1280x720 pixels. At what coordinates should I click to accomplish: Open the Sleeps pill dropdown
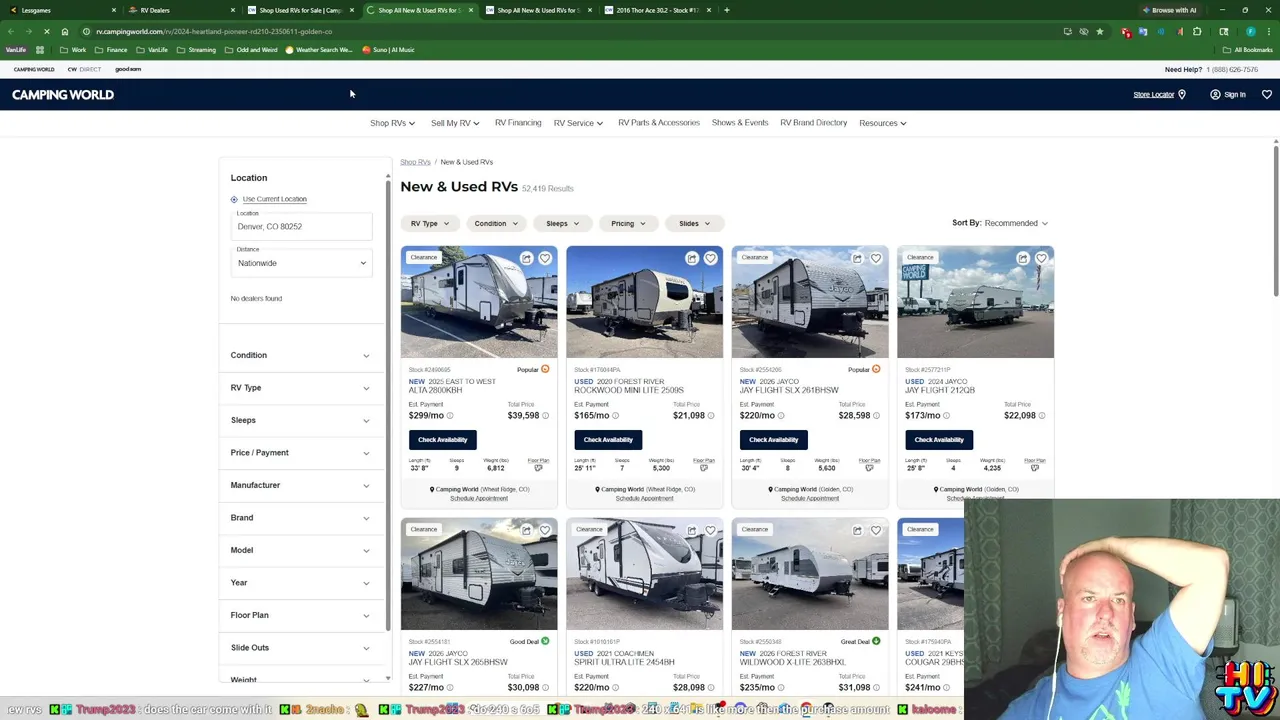[563, 223]
